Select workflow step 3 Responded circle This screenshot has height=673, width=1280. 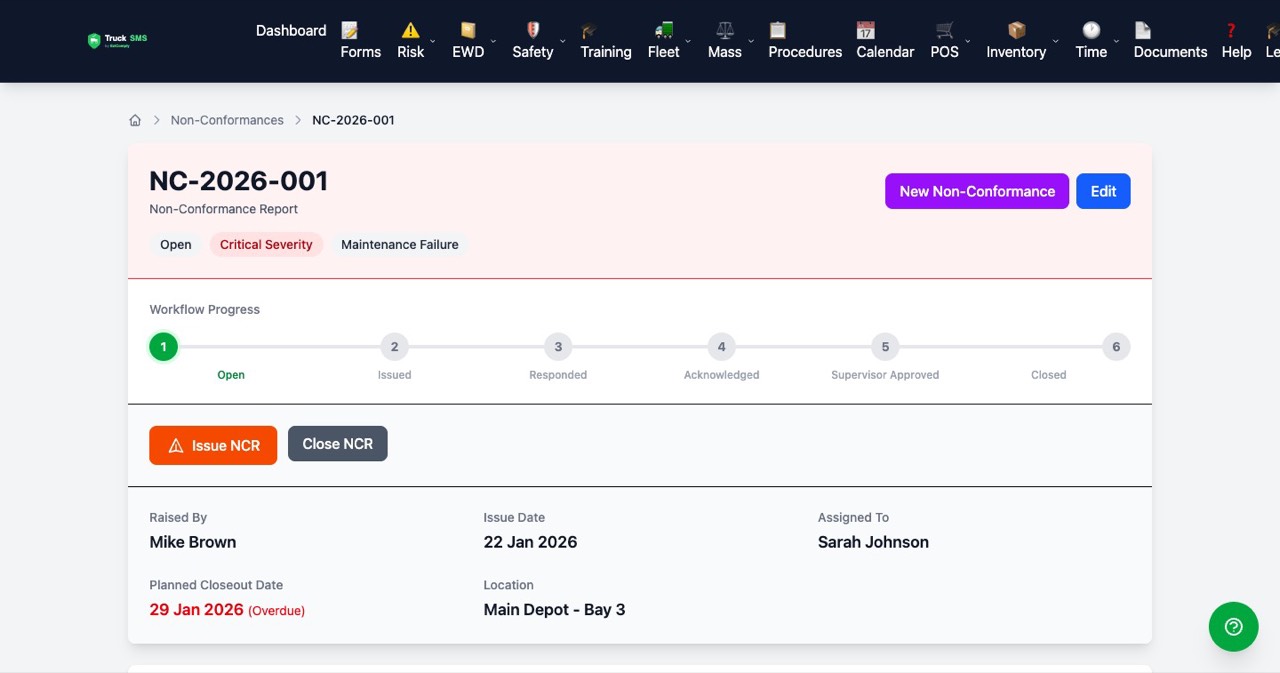coord(558,347)
